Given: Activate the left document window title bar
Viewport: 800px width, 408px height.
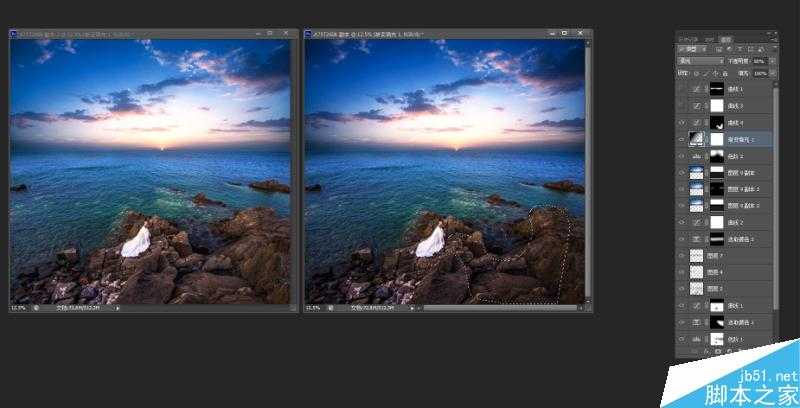Looking at the screenshot, I should coord(150,33).
